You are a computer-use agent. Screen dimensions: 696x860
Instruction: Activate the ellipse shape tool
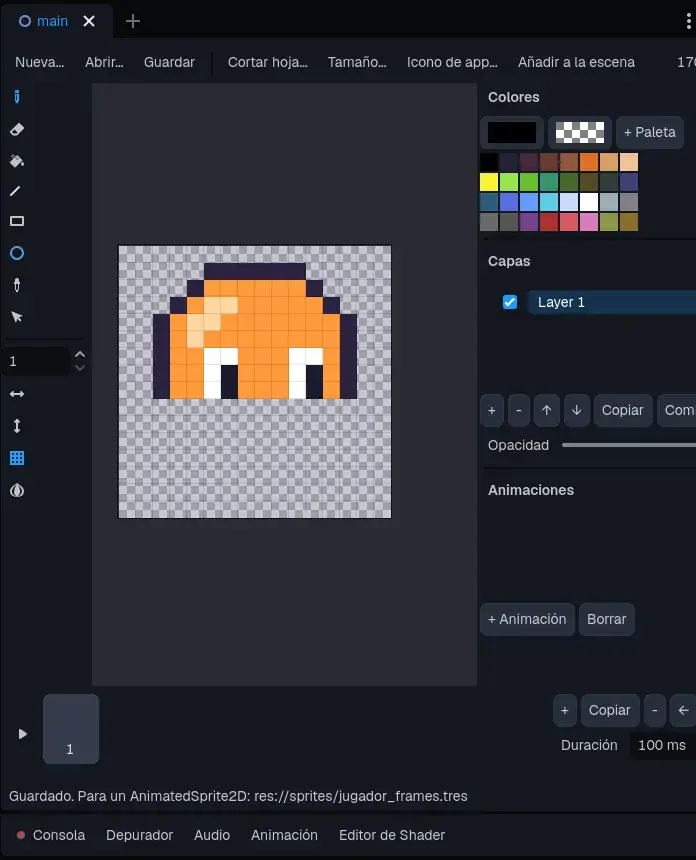17,253
